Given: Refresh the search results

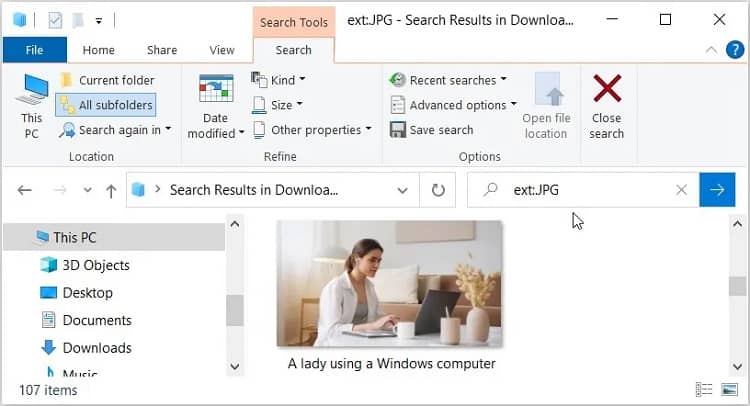Looking at the screenshot, I should point(438,190).
